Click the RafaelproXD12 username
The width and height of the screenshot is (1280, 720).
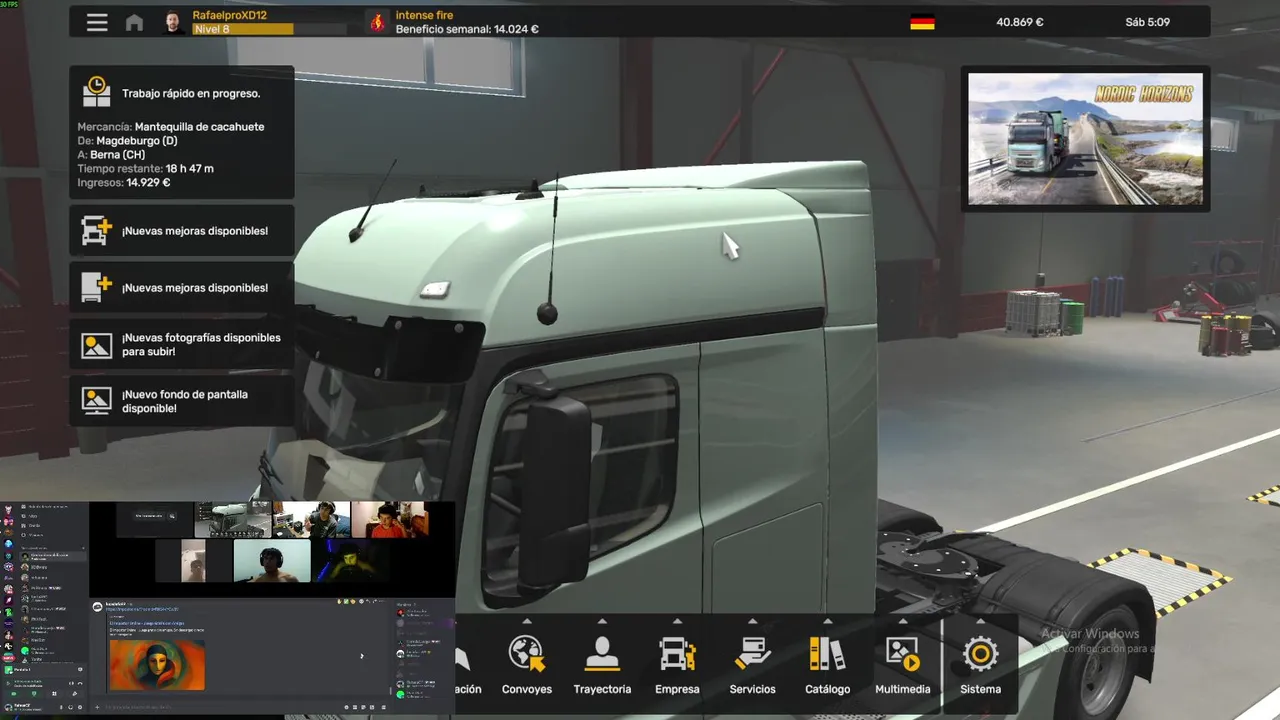(229, 15)
